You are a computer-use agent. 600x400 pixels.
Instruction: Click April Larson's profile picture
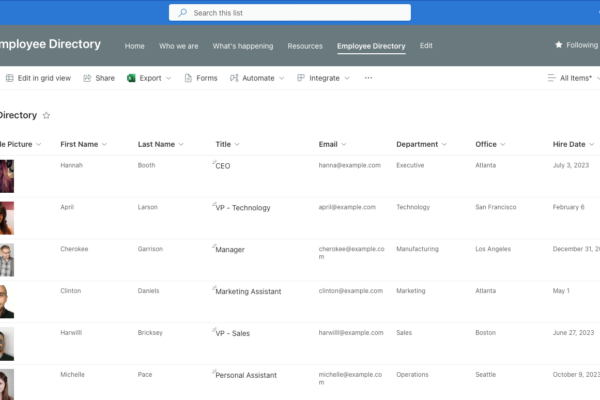tap(6, 218)
